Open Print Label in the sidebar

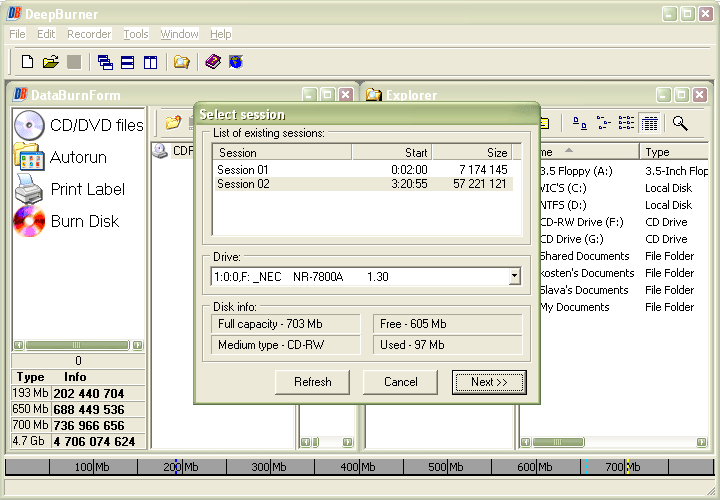[87, 189]
